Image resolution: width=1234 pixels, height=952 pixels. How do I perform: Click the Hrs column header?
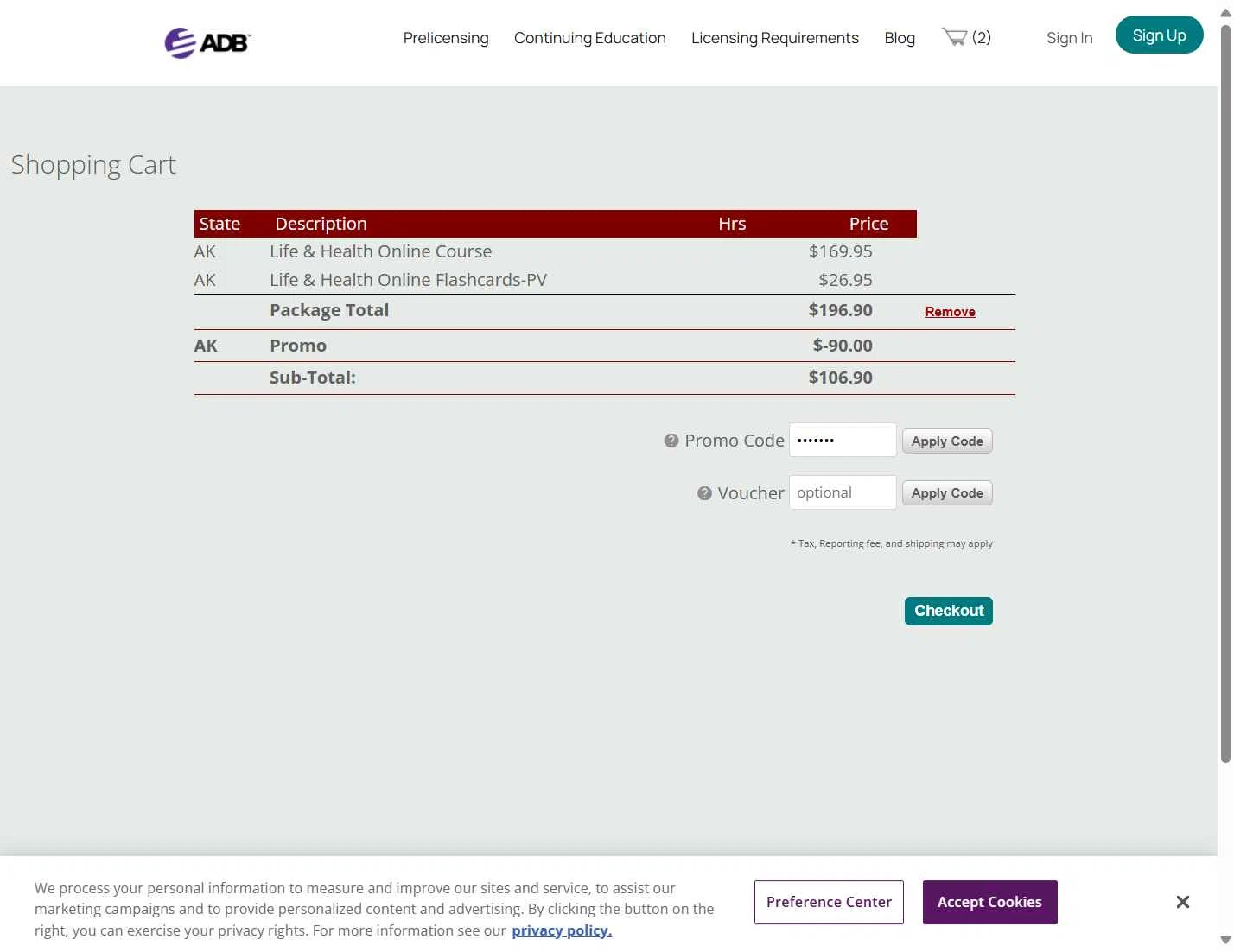tap(732, 224)
